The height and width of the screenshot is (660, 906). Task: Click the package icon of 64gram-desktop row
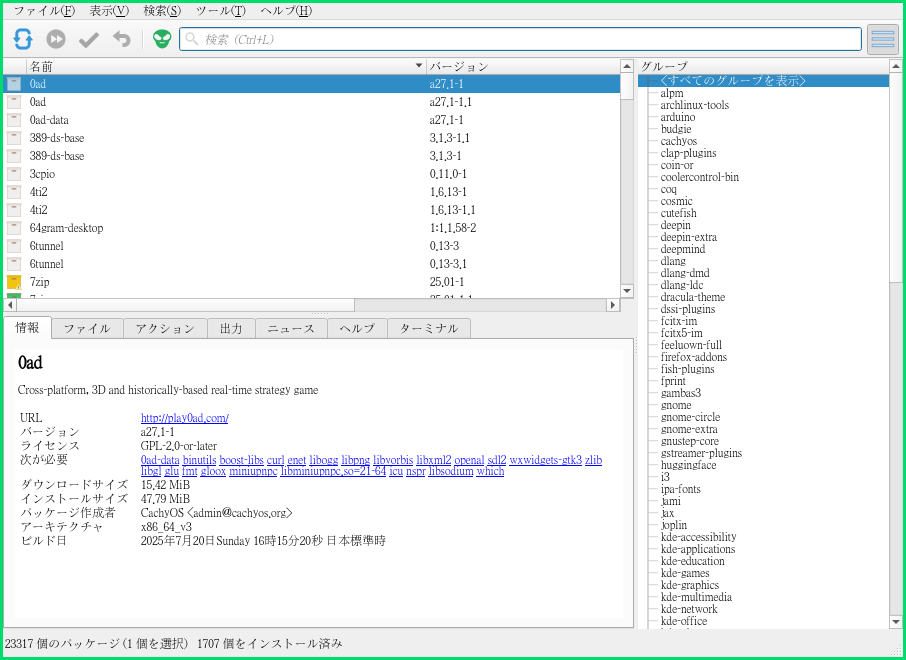(14, 228)
